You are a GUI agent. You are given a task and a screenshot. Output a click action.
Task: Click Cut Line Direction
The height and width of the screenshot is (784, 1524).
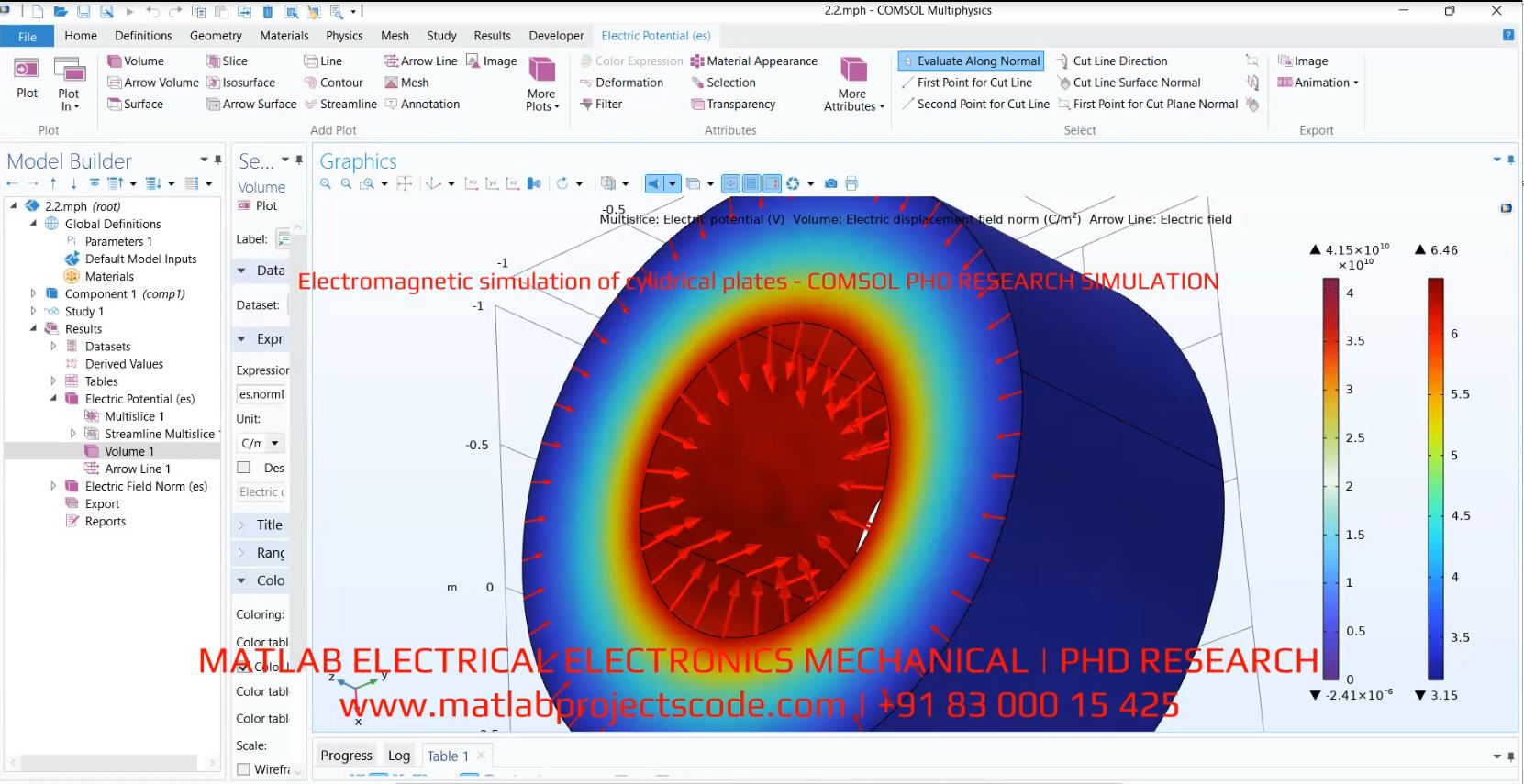click(1112, 61)
